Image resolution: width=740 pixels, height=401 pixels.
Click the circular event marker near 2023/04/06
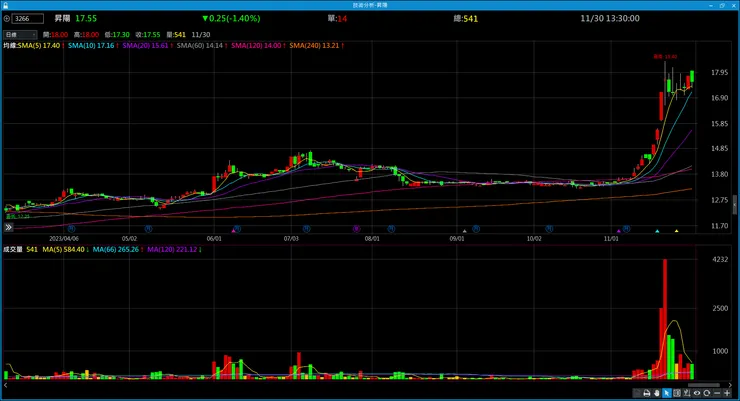pos(71,229)
